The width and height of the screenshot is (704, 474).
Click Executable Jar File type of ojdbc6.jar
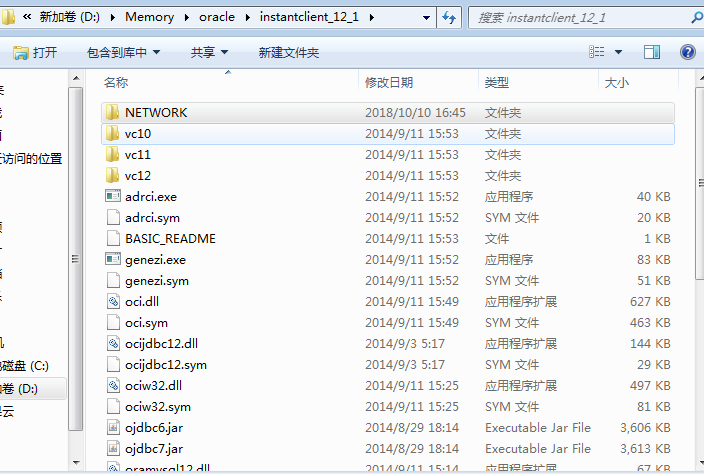click(x=538, y=428)
